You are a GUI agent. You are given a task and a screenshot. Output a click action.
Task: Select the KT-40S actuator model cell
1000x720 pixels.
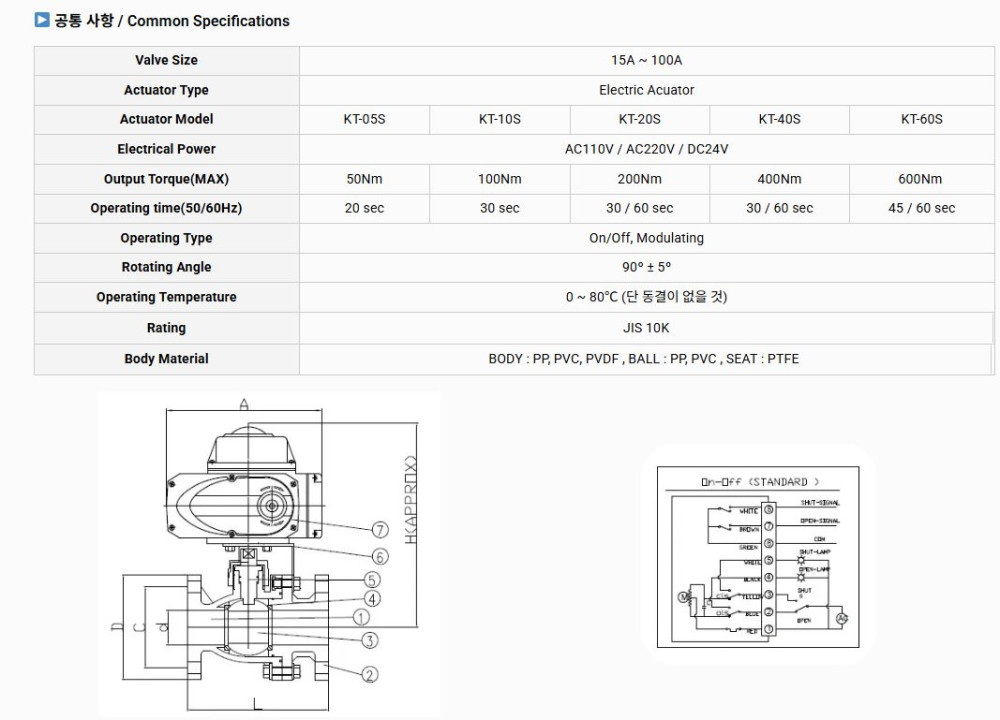779,119
